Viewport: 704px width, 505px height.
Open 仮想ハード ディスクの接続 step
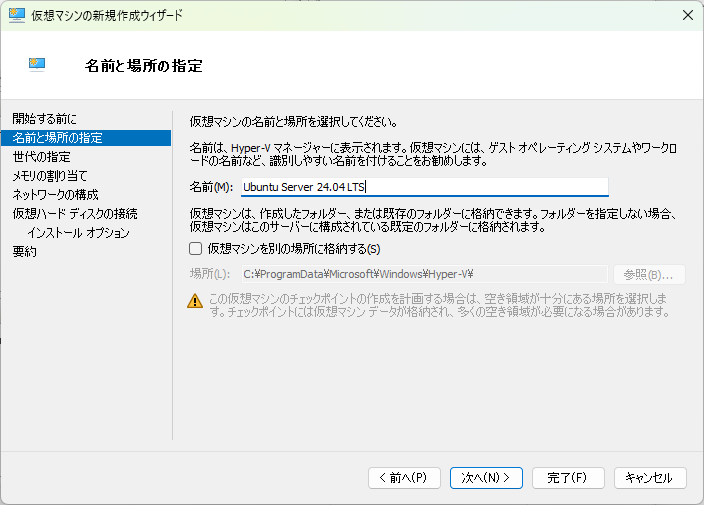click(x=75, y=213)
